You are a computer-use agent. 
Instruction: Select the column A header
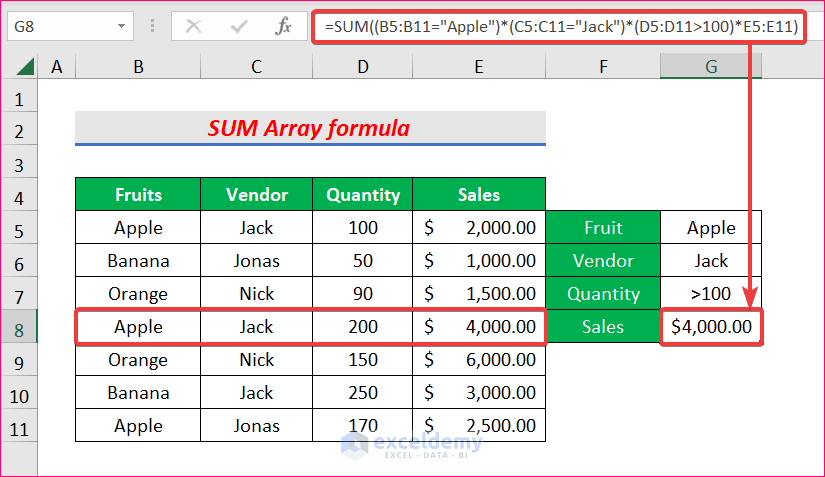[x=56, y=67]
